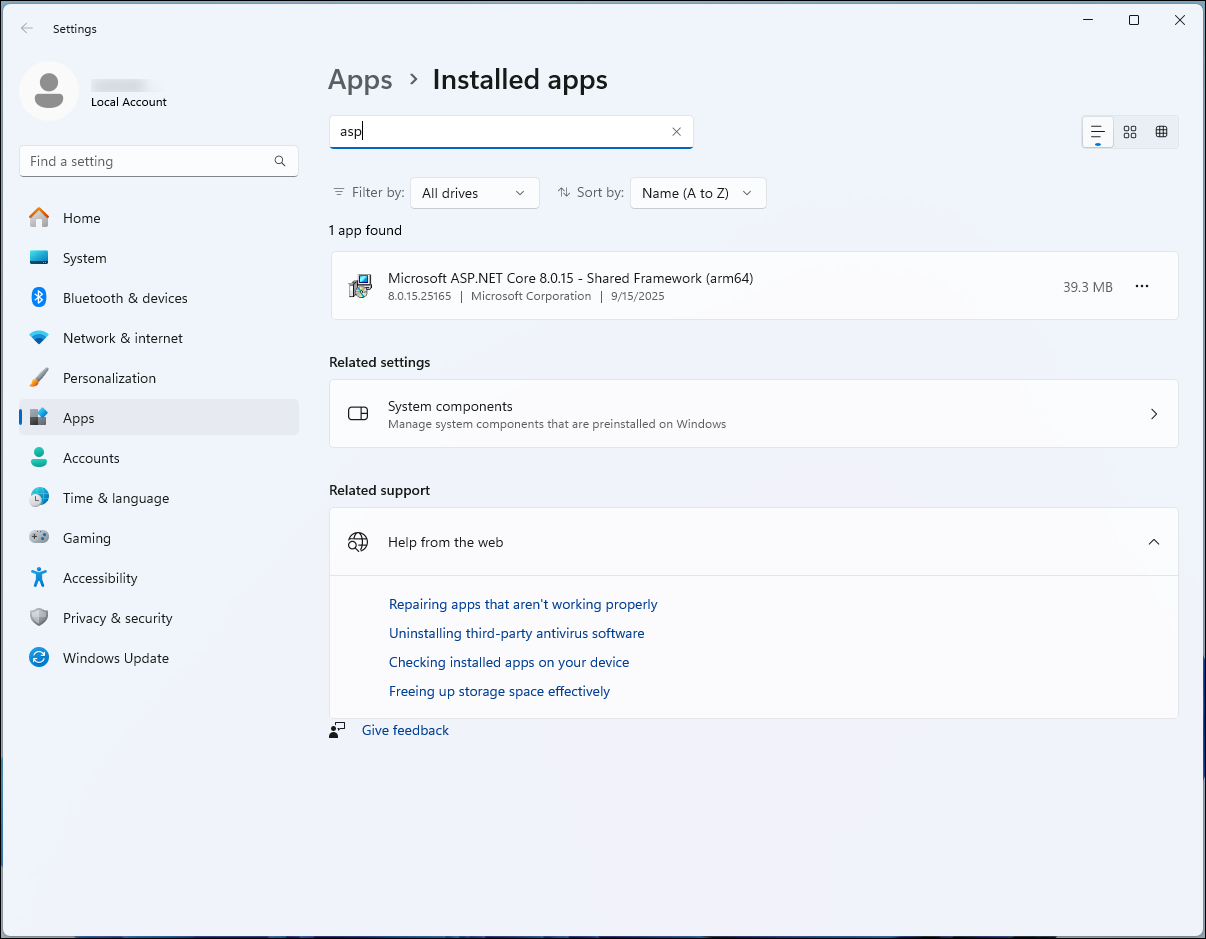Viewport: 1206px width, 939px height.
Task: Click the search icon in Find a setting
Action: (x=280, y=161)
